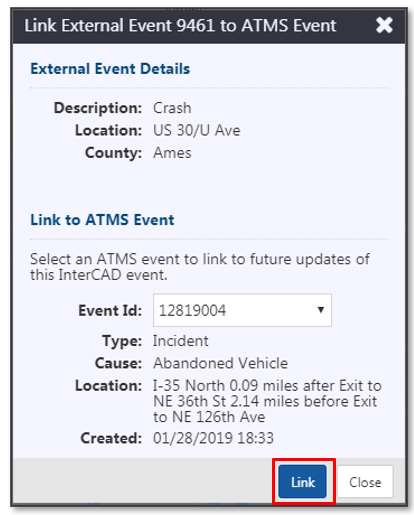The image size is (414, 515).
Task: Open the Event Id dropdown showing 12819004
Action: [x=242, y=310]
